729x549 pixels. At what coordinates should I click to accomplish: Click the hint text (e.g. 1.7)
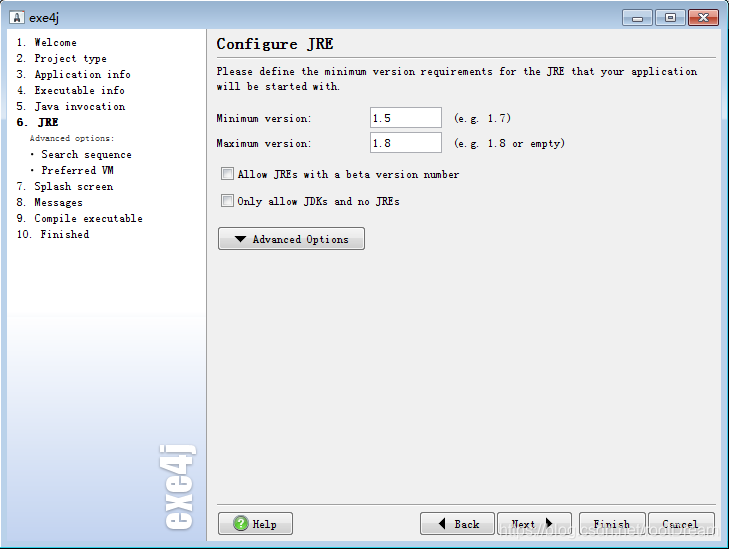[483, 119]
